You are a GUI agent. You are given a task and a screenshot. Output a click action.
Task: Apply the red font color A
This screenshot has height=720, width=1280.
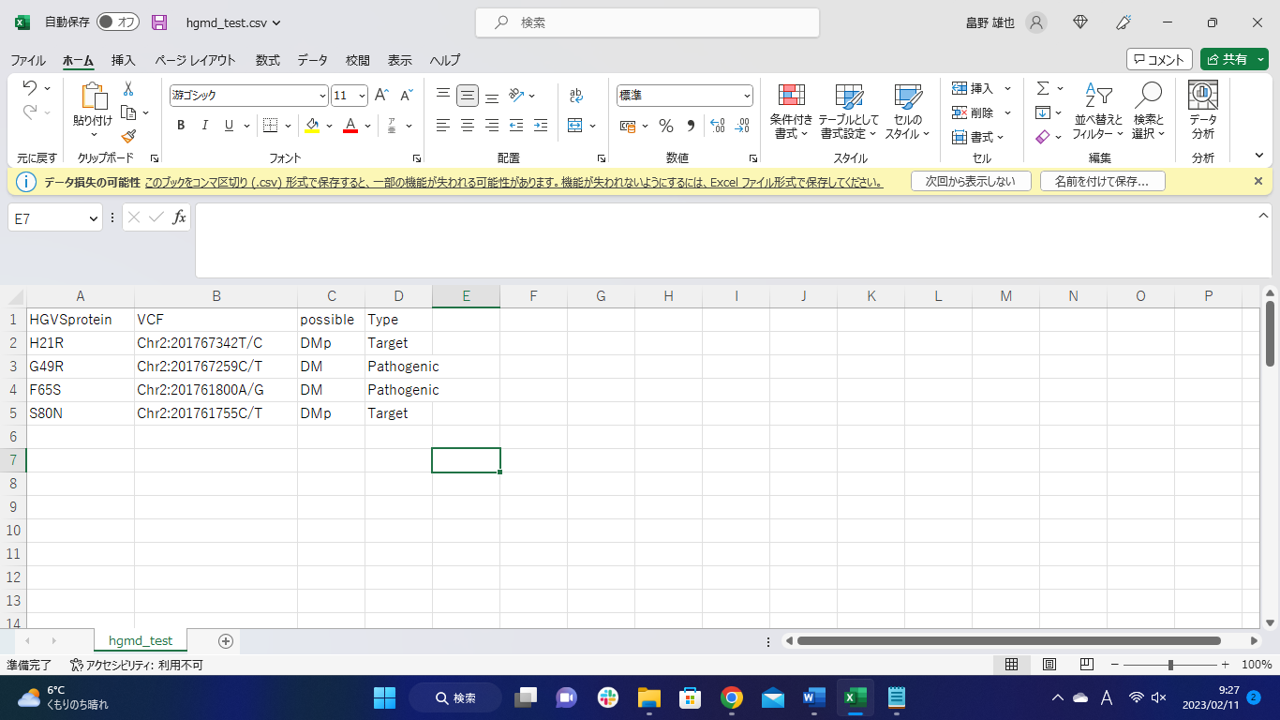click(x=350, y=126)
